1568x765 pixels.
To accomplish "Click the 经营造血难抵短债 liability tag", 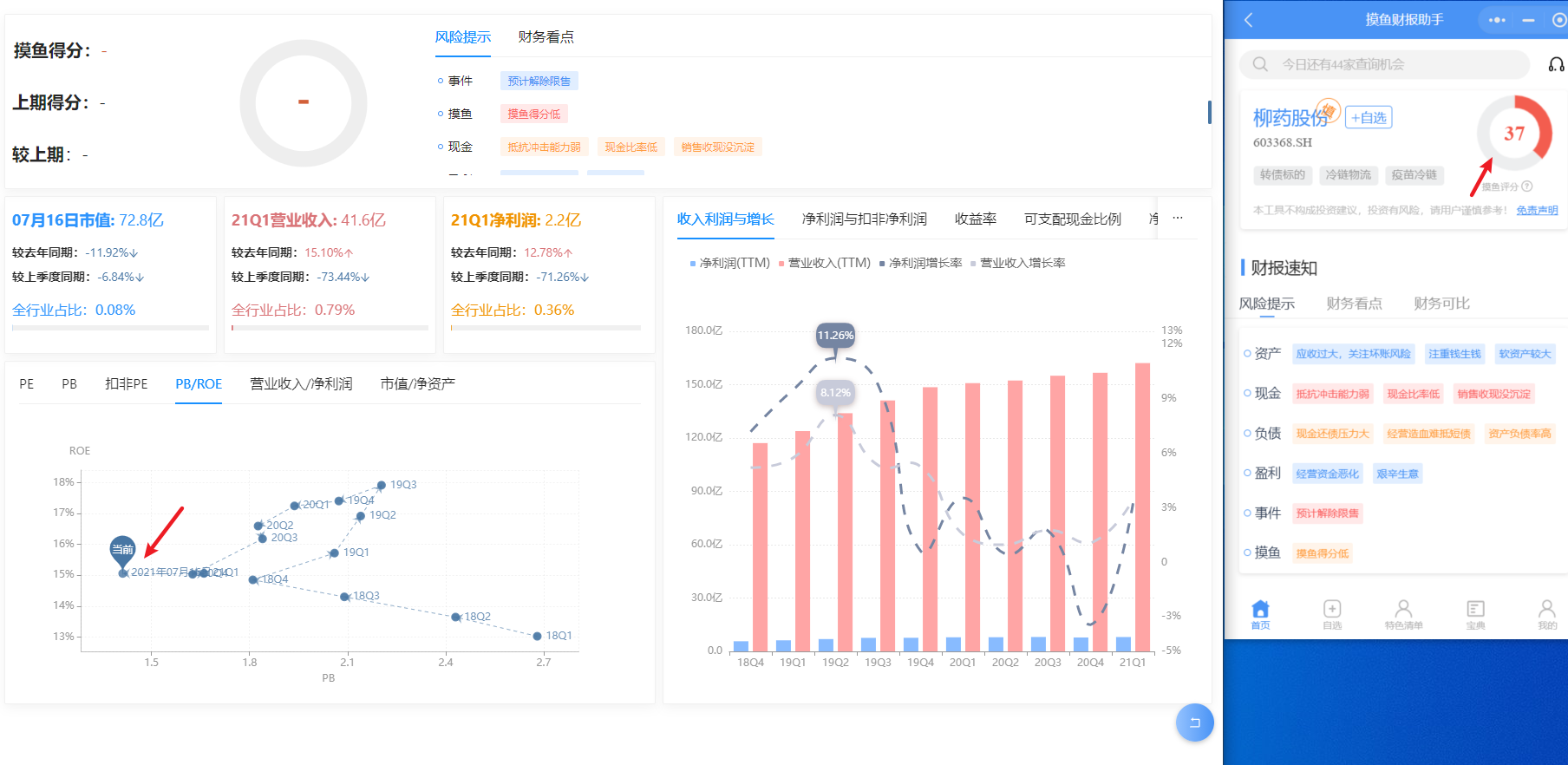I will 1428,434.
